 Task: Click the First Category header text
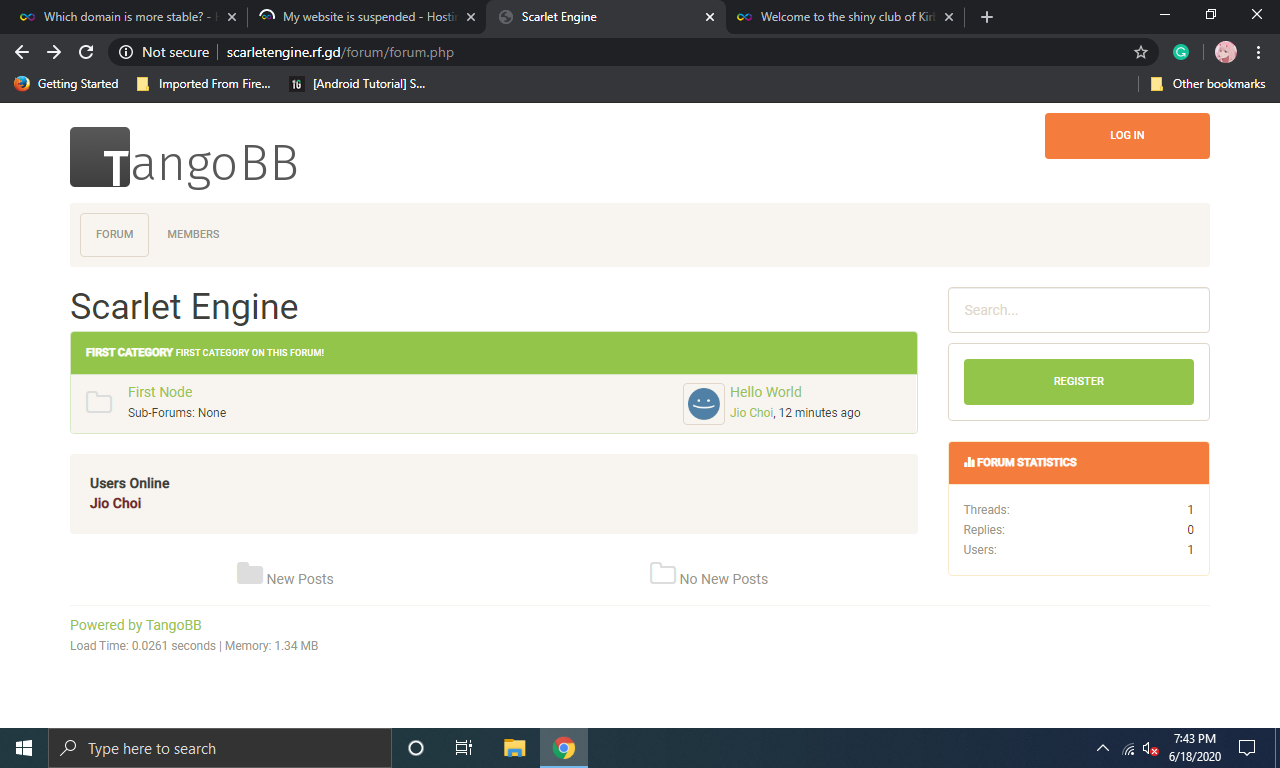click(129, 353)
